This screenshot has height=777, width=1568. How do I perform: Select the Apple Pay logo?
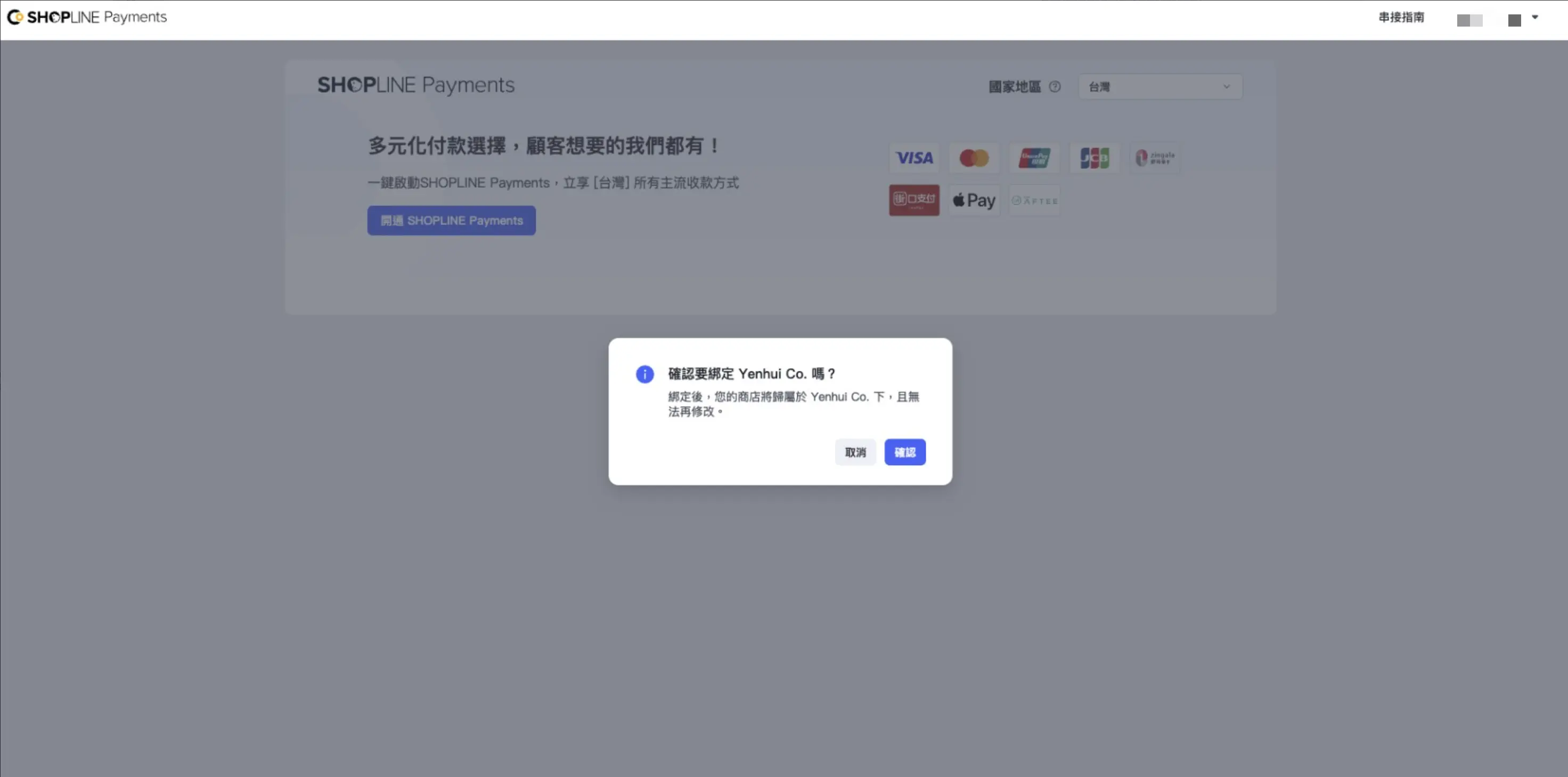coord(974,200)
